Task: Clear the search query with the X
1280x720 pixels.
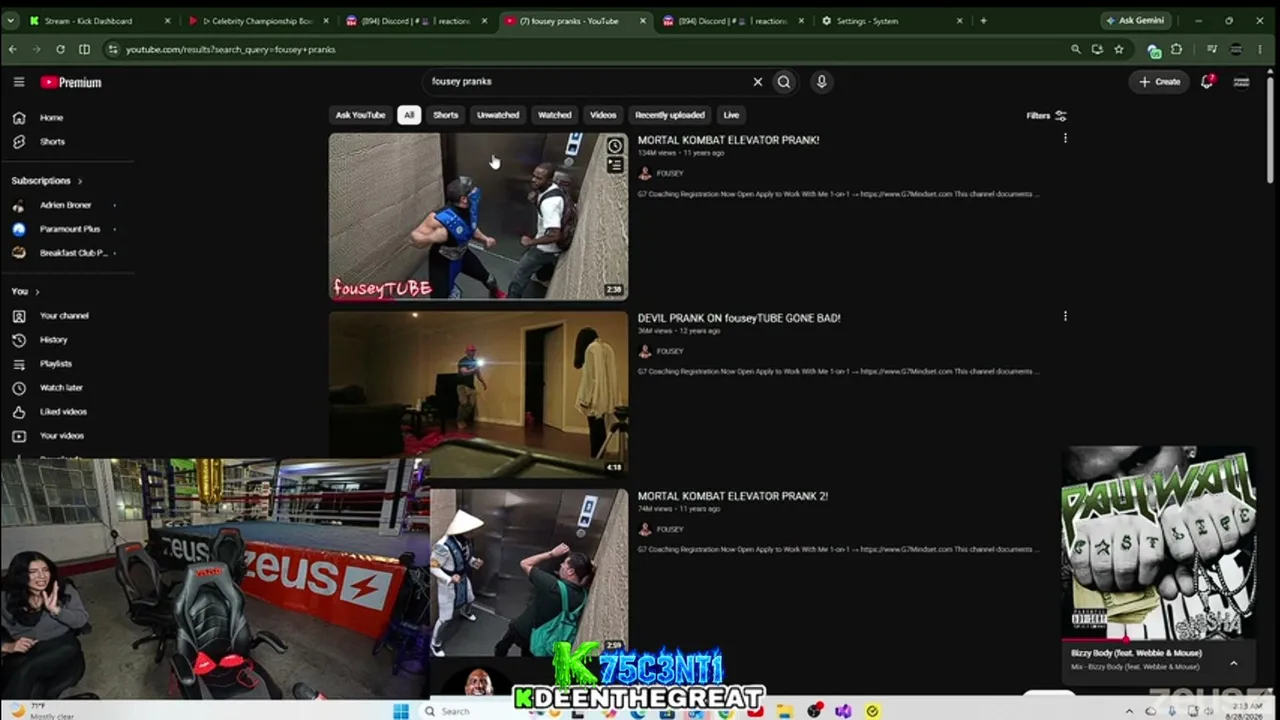Action: (757, 82)
